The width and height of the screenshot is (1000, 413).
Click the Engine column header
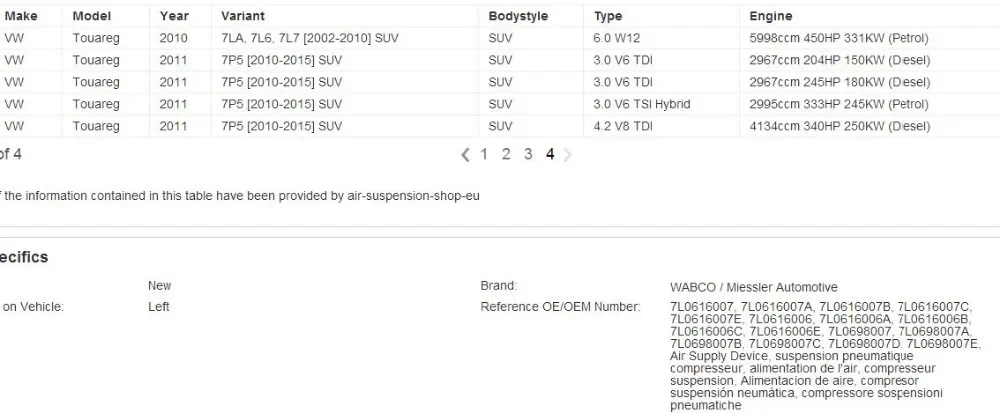770,16
